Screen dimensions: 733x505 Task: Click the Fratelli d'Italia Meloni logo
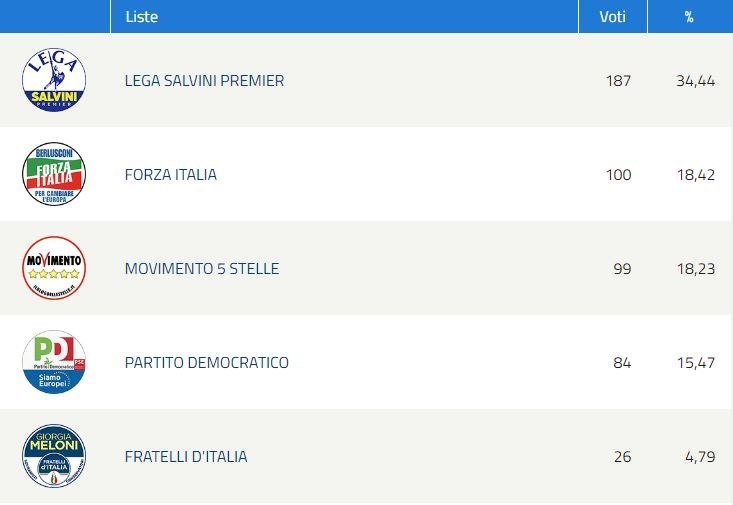point(54,456)
